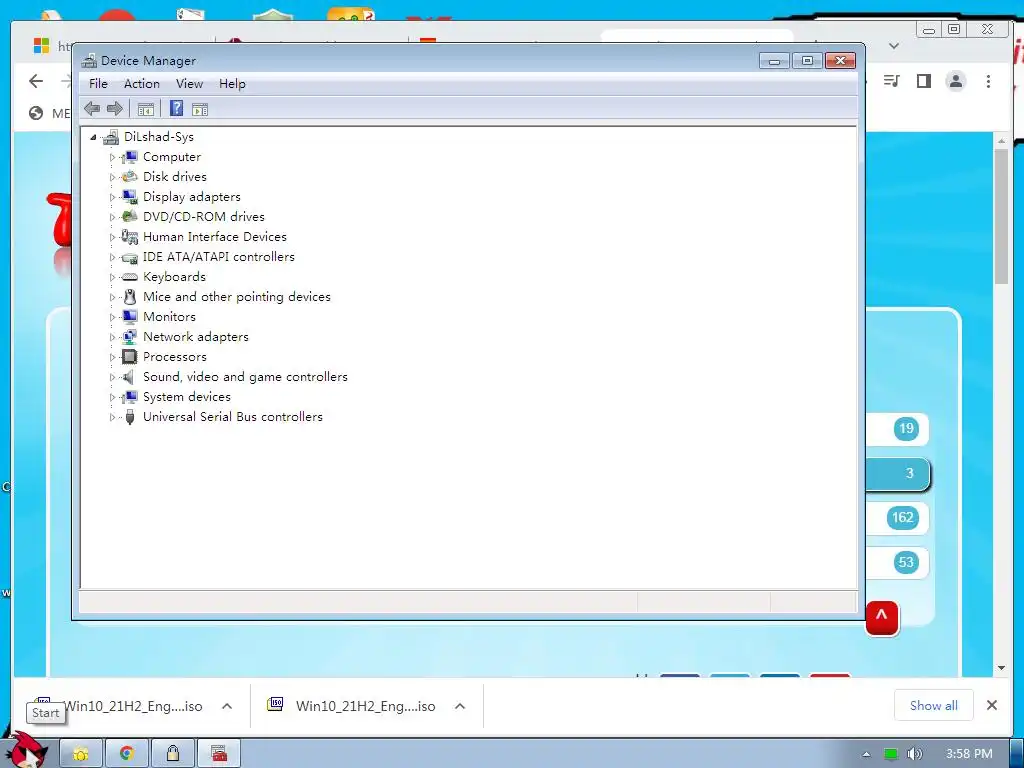Click the volume speaker icon in system tray
This screenshot has height=768, width=1024.
point(915,754)
